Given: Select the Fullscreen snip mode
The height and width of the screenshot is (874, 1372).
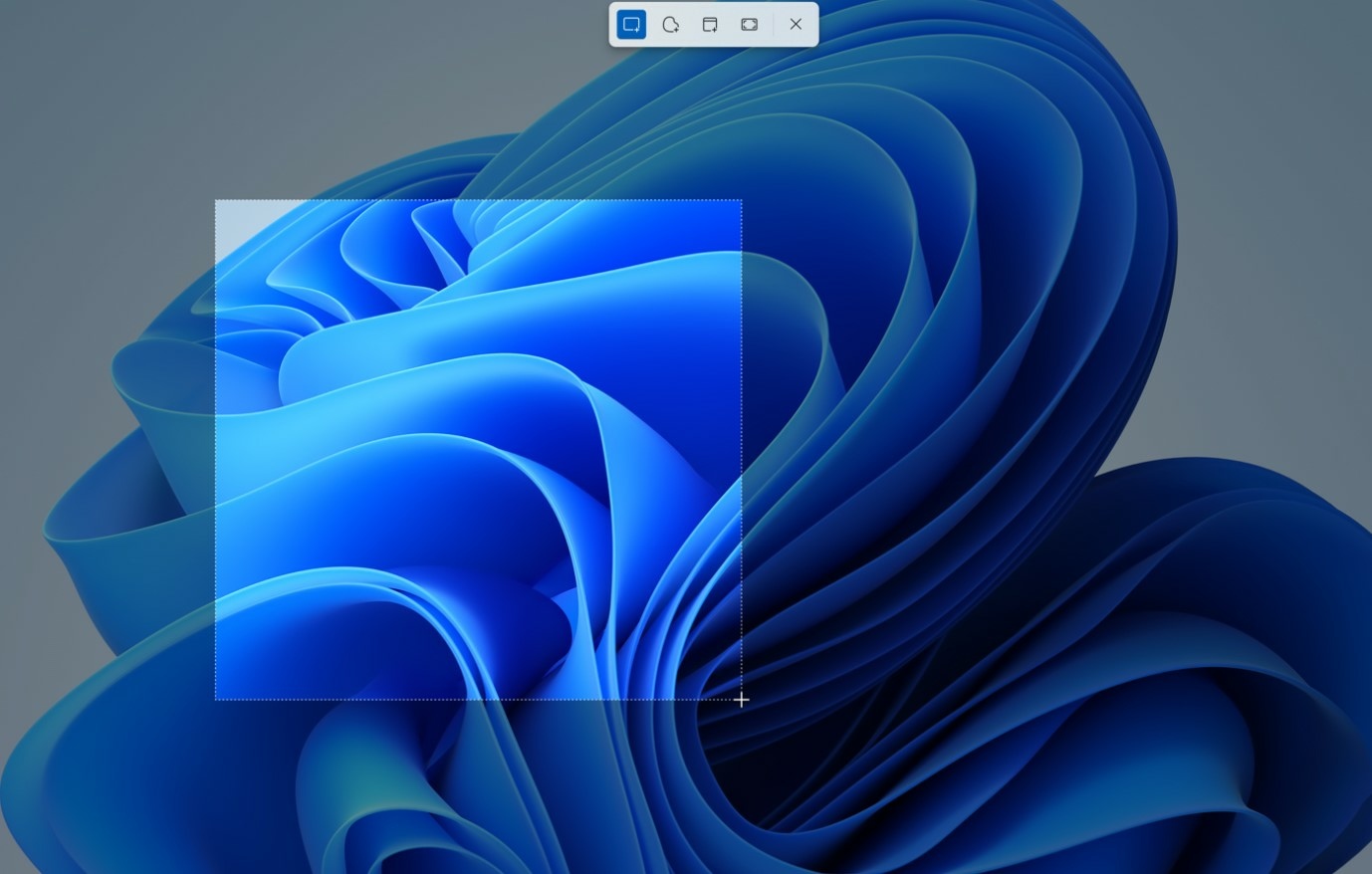Looking at the screenshot, I should [750, 24].
